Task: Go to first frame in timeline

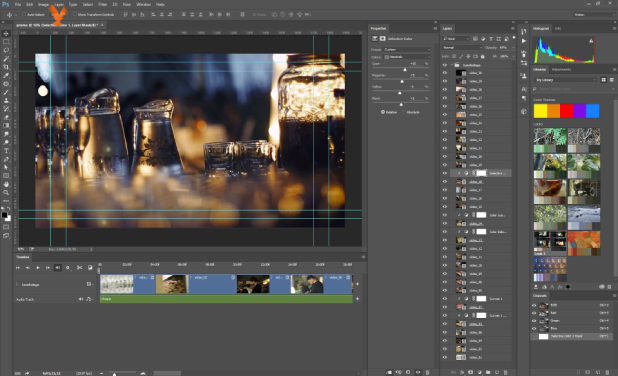Action: [18, 268]
